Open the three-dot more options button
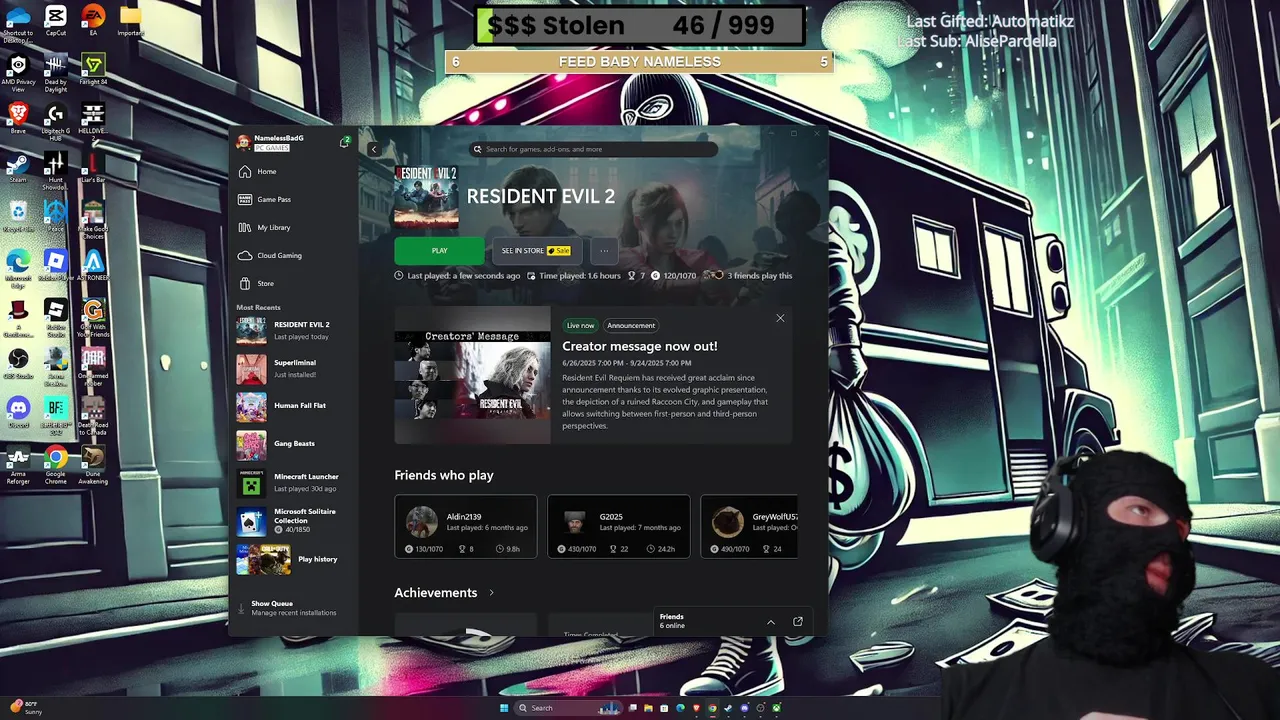This screenshot has width=1280, height=720. (x=604, y=251)
